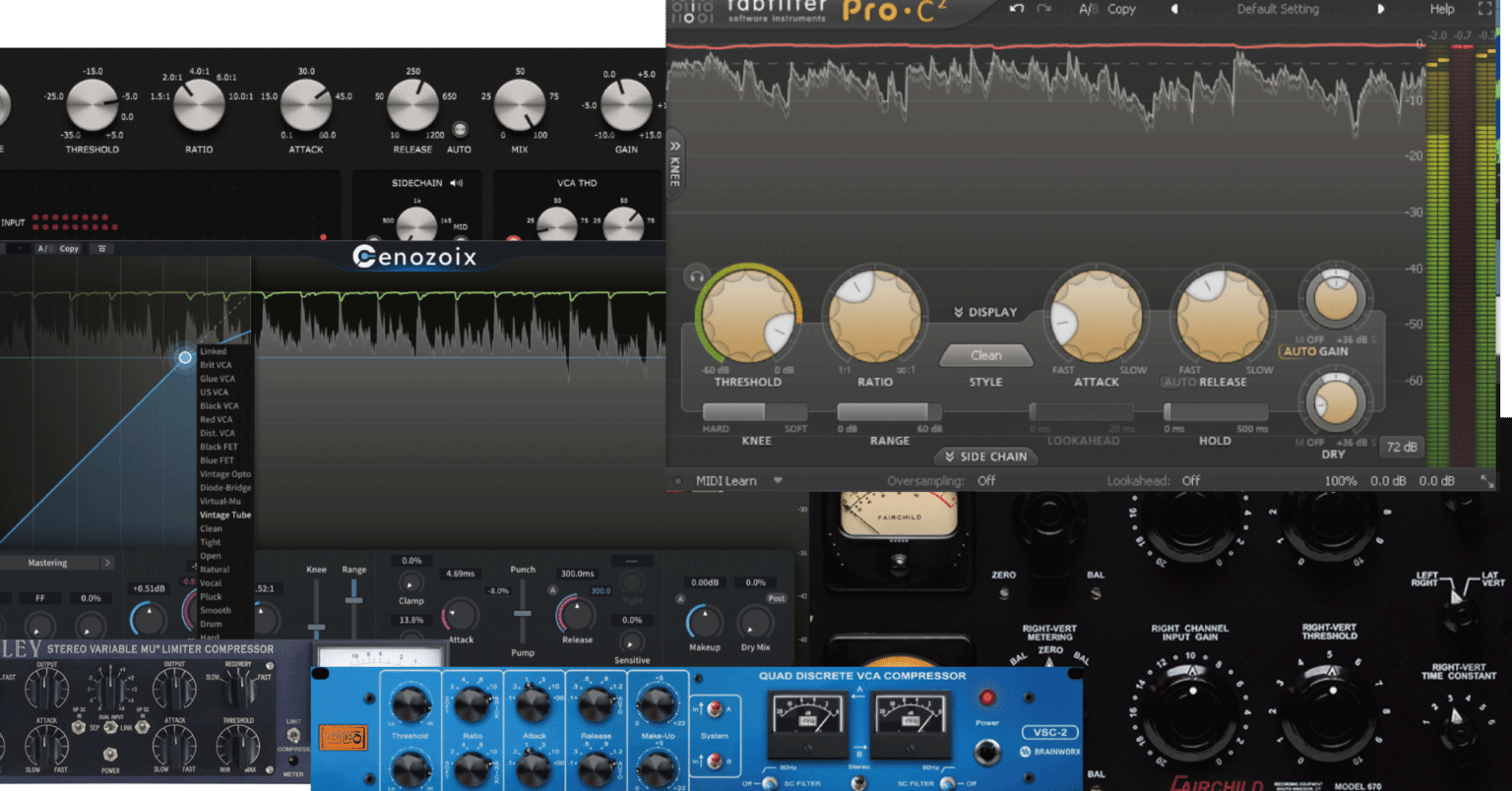Choose Diode-Bridge from Cenozoix style list
This screenshot has width=1512, height=791.
pos(225,488)
